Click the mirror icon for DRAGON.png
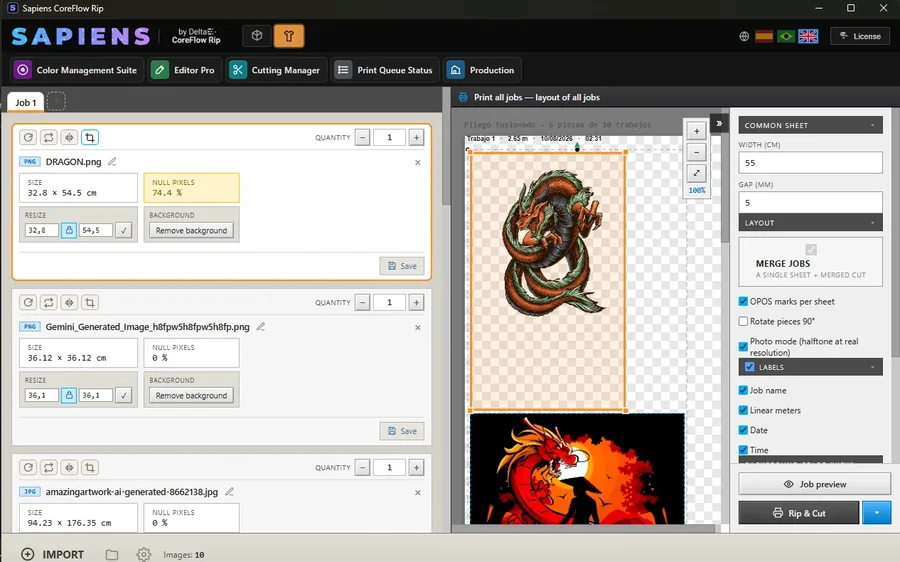This screenshot has height=562, width=900. point(69,137)
